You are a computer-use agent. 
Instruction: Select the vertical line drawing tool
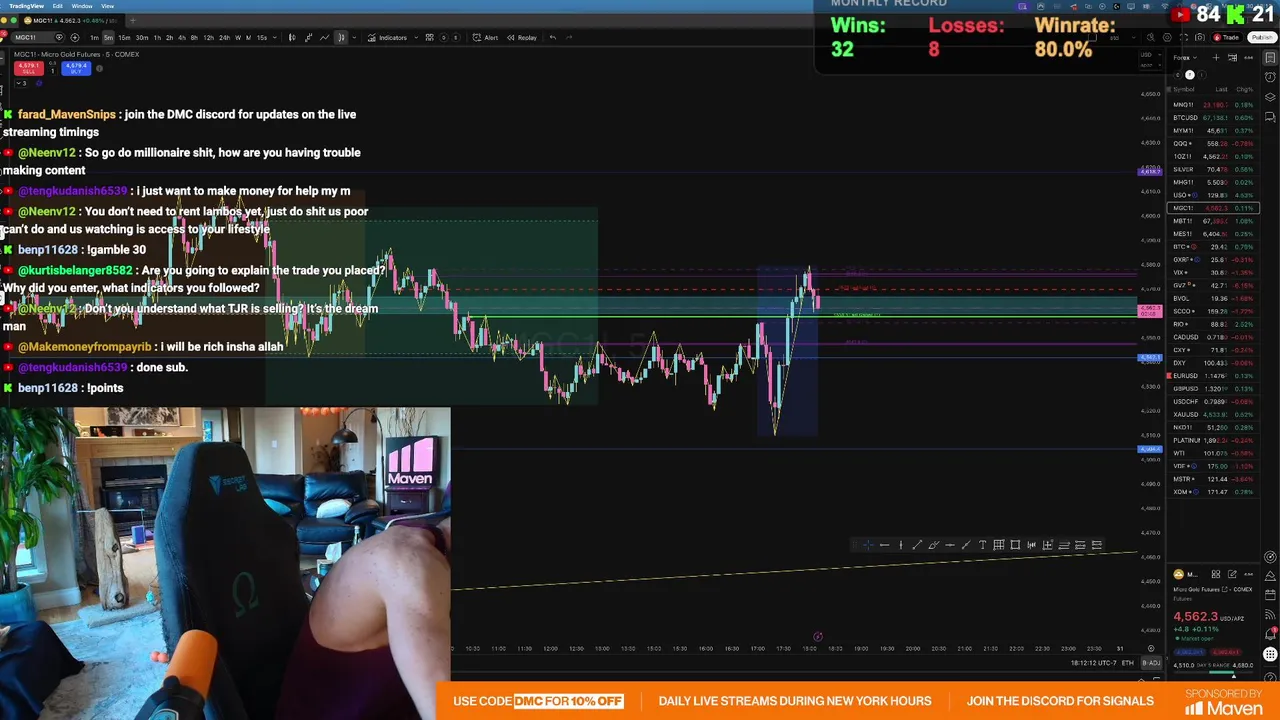click(x=901, y=545)
